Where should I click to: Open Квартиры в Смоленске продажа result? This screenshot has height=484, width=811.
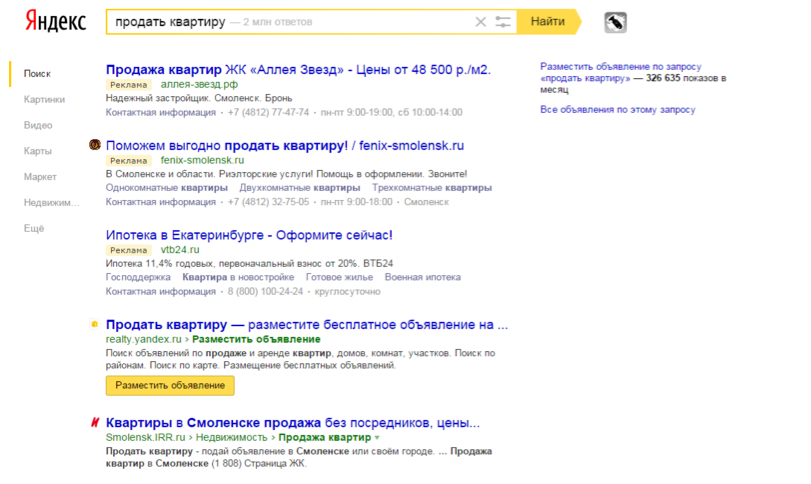pyautogui.click(x=293, y=423)
